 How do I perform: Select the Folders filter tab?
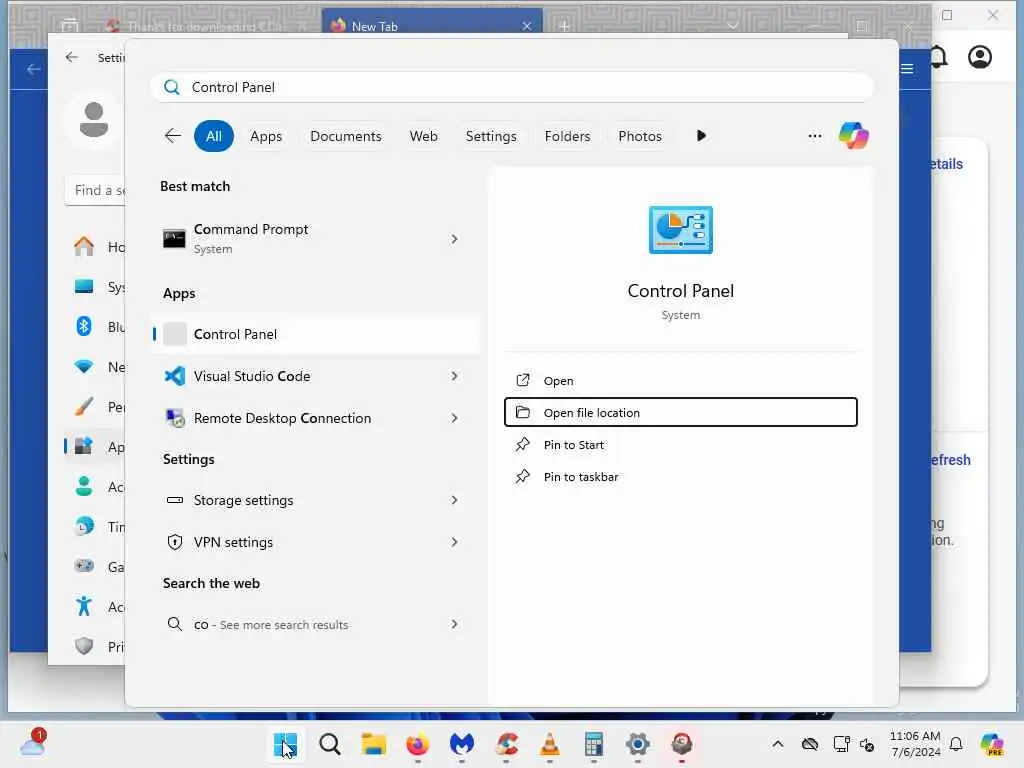click(568, 136)
